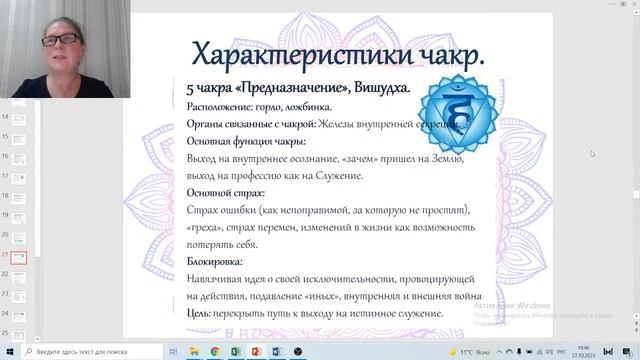
Task: Click the text 'Органы связанные с чакрой:'
Action: pyautogui.click(x=251, y=124)
